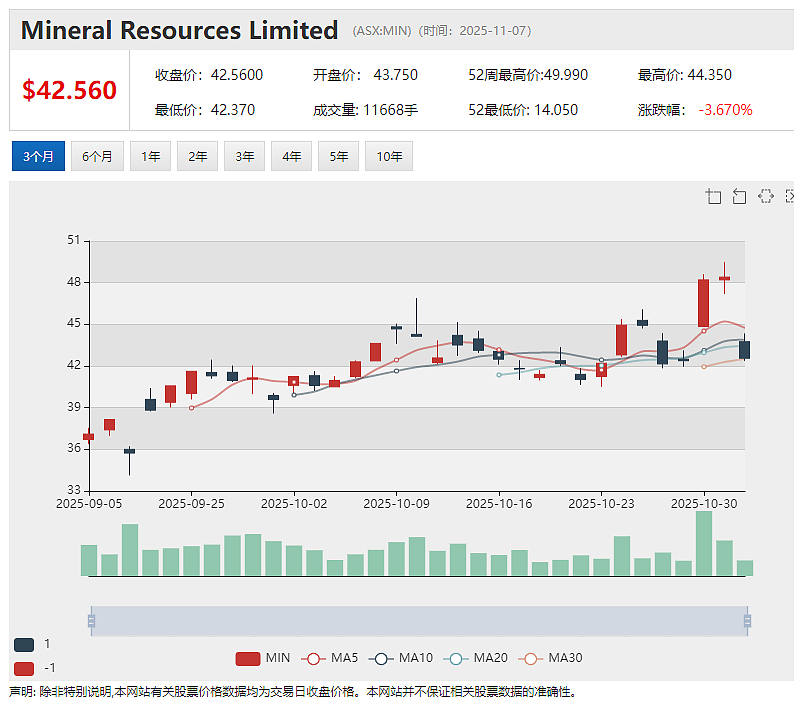The image size is (803, 710).
Task: Hide the MA10 moving average line
Action: pyautogui.click(x=400, y=658)
